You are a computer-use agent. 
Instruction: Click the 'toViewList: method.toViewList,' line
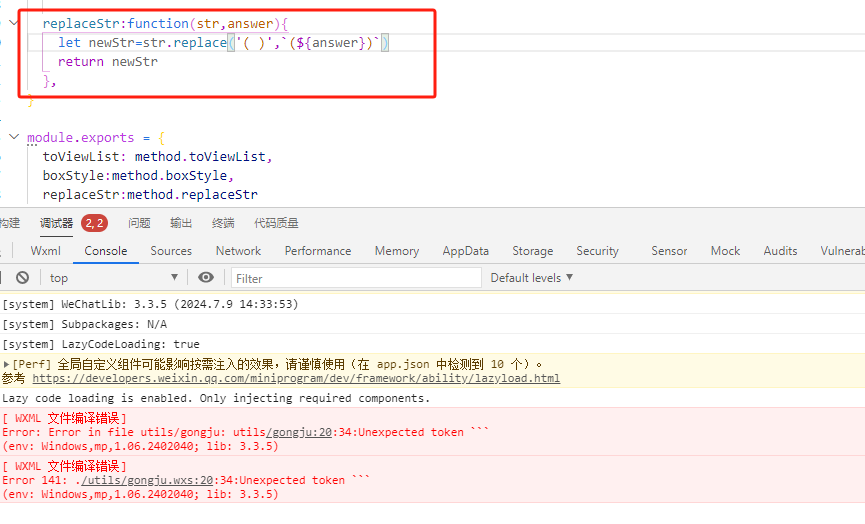[158, 157]
